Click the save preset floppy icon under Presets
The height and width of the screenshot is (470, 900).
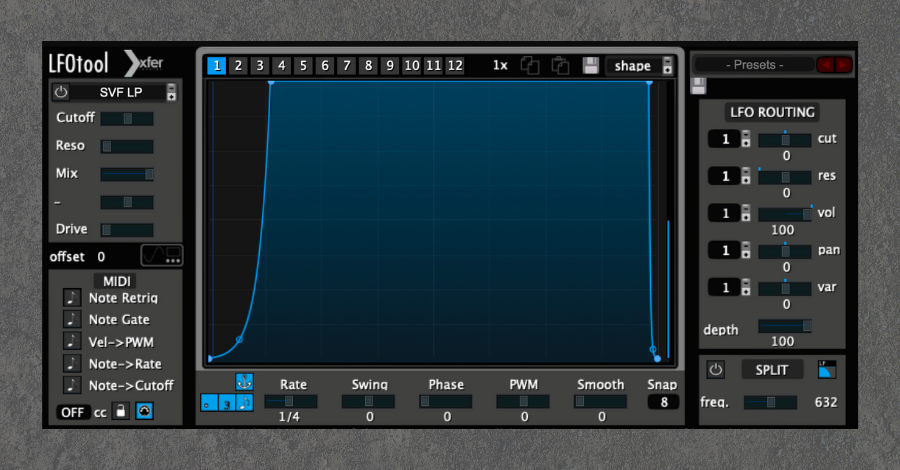click(x=699, y=86)
